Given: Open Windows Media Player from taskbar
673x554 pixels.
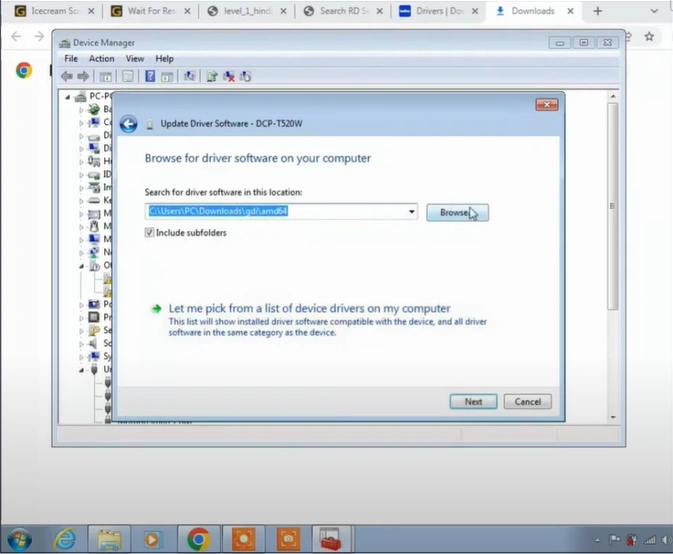Looking at the screenshot, I should click(x=152, y=539).
